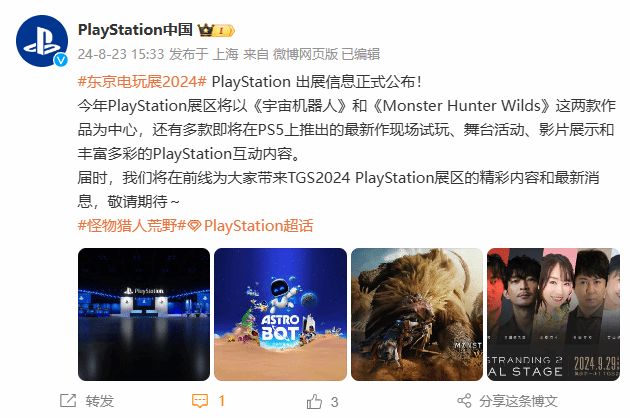The height and width of the screenshot is (418, 630).
Task: Like the post with the thumbs-up icon
Action: [314, 401]
